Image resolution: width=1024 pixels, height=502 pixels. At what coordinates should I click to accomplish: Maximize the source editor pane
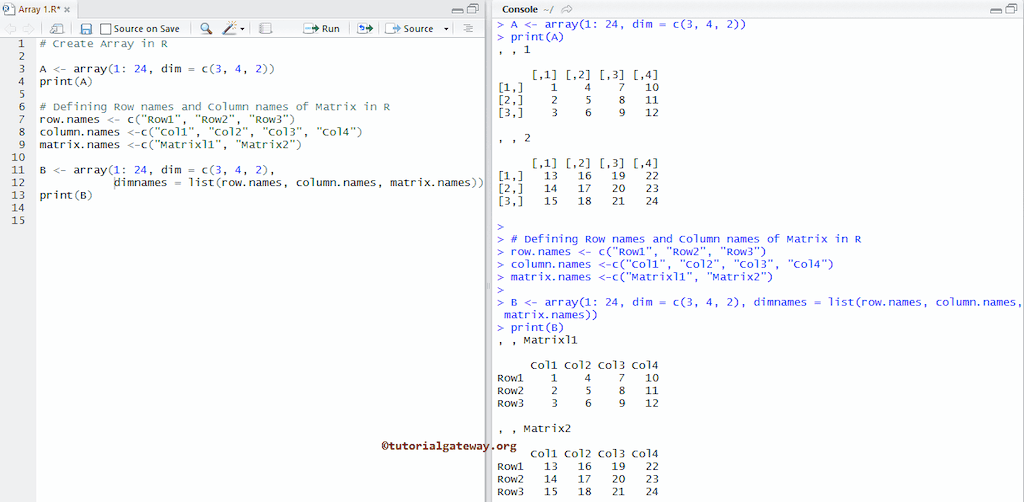click(473, 9)
